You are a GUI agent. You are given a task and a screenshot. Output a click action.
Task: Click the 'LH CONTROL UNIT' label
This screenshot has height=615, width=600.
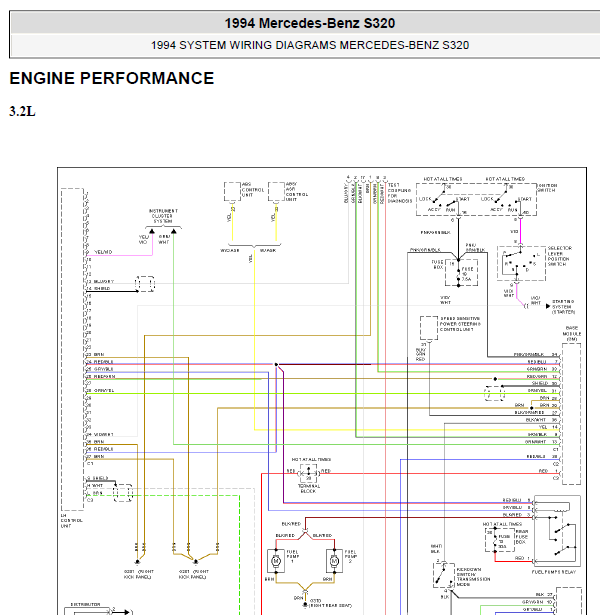tap(71, 520)
